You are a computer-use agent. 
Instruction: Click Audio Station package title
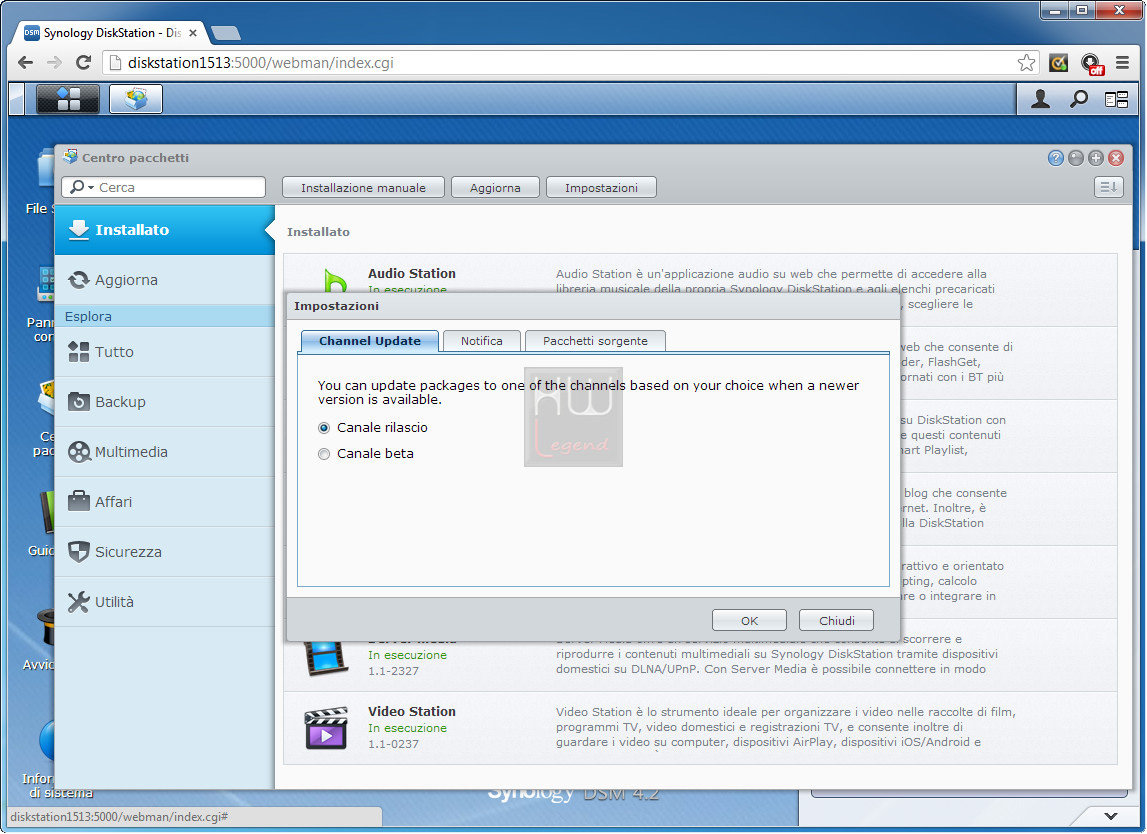click(412, 274)
